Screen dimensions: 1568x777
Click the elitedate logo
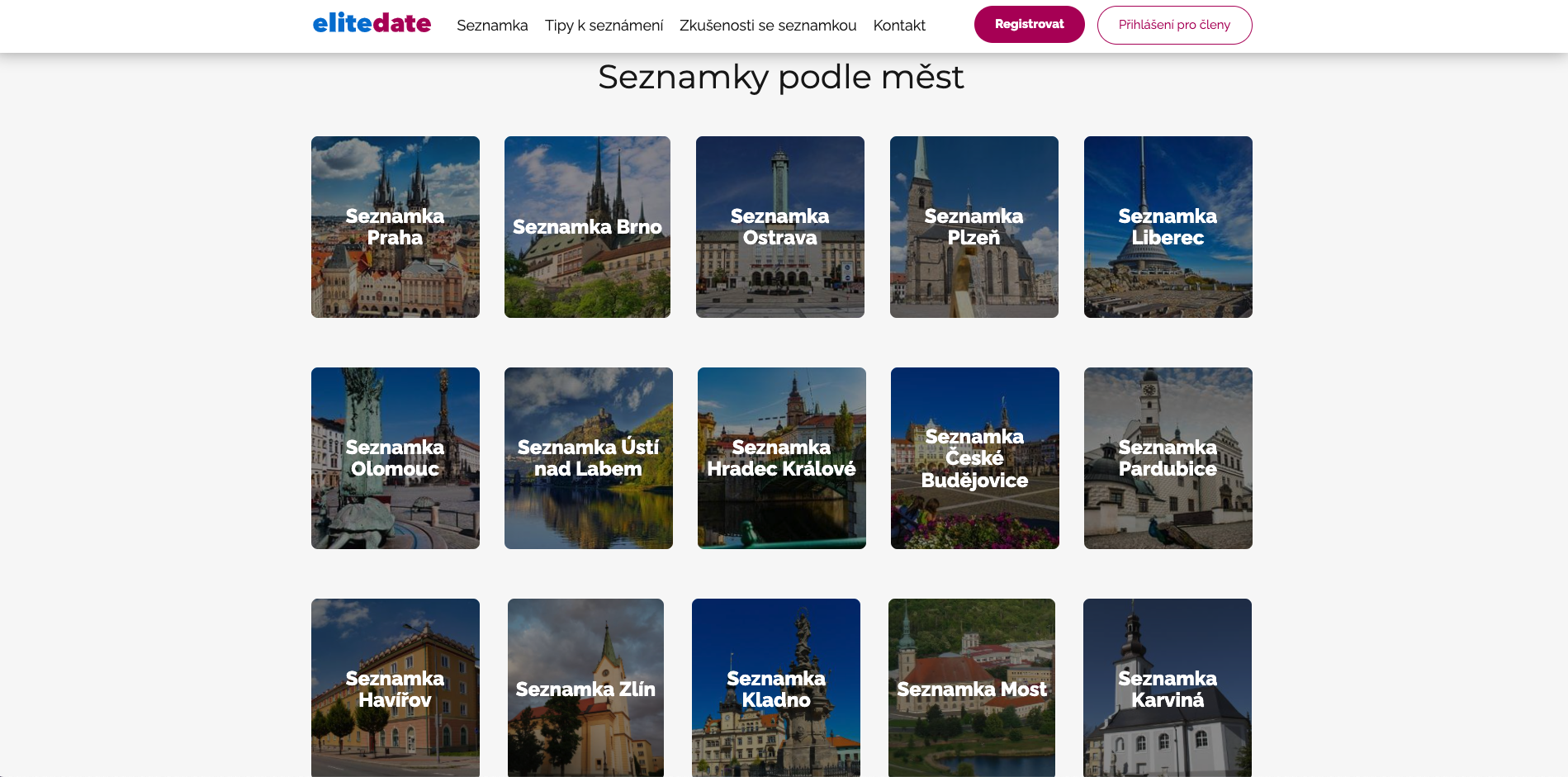tap(372, 24)
